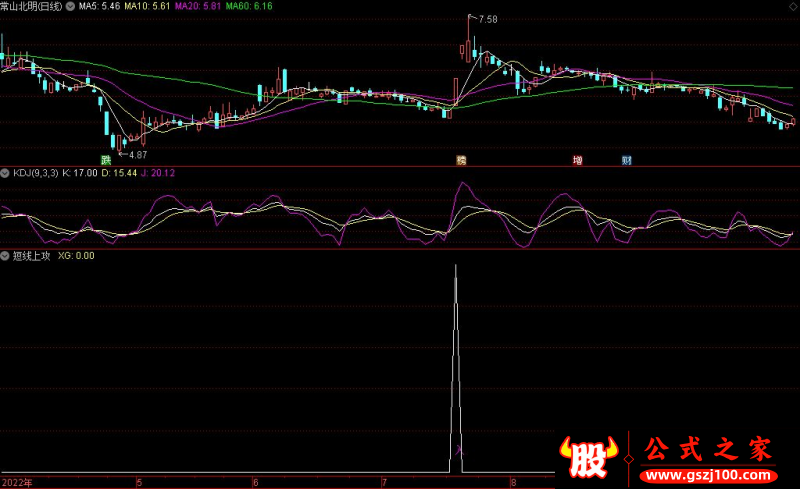
Task: Click the MA10 moving average label
Action: [x=143, y=6]
